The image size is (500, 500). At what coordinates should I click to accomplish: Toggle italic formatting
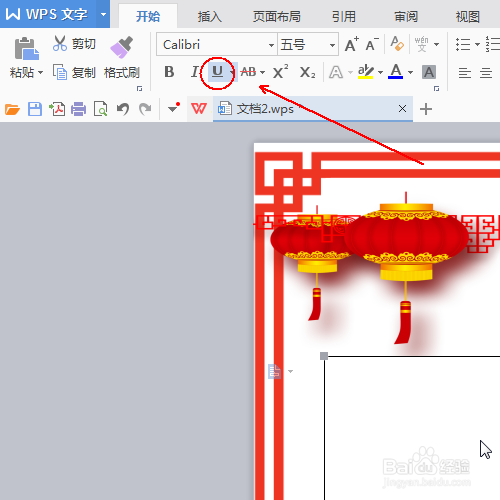(195, 72)
